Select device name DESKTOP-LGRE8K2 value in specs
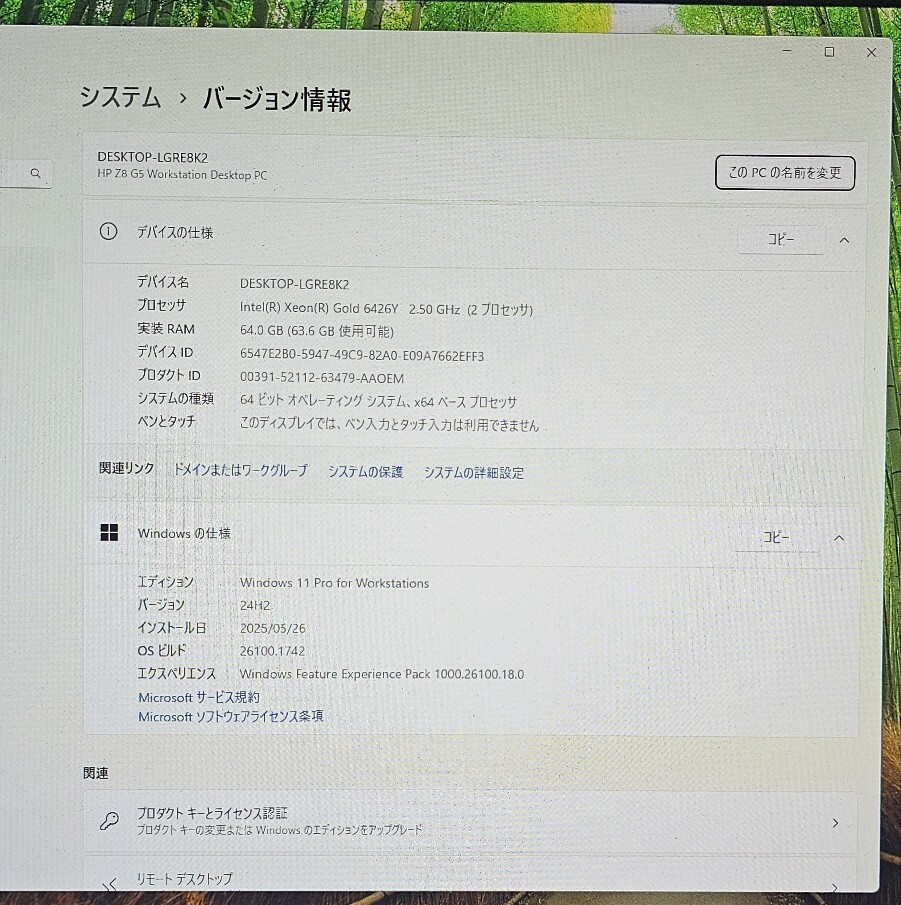Viewport: 901px width, 905px height. tap(294, 284)
